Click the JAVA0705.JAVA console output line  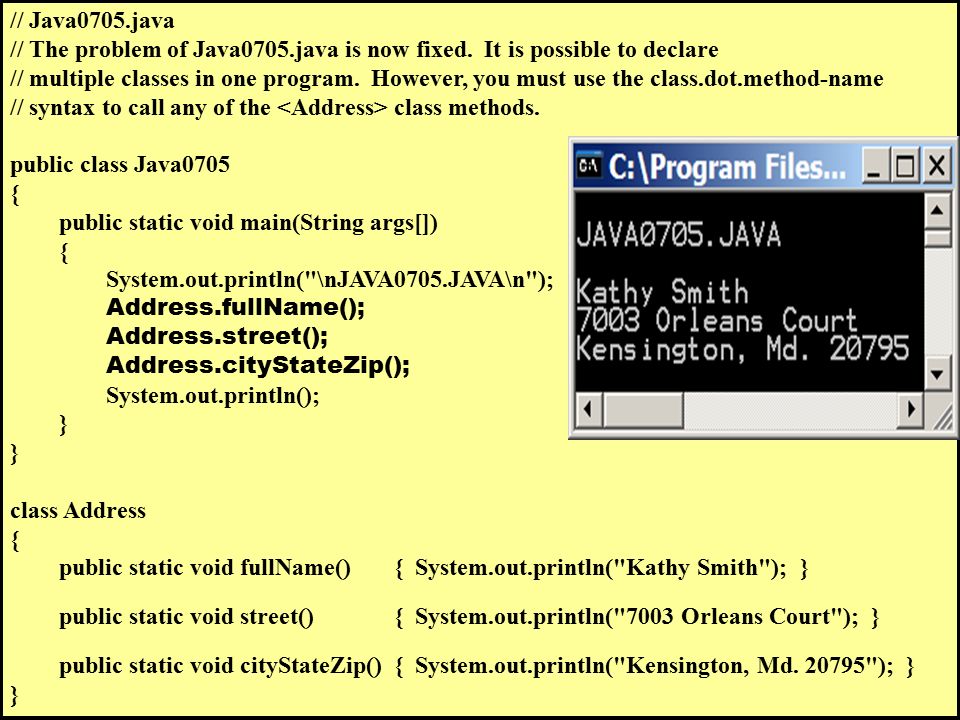click(x=678, y=234)
